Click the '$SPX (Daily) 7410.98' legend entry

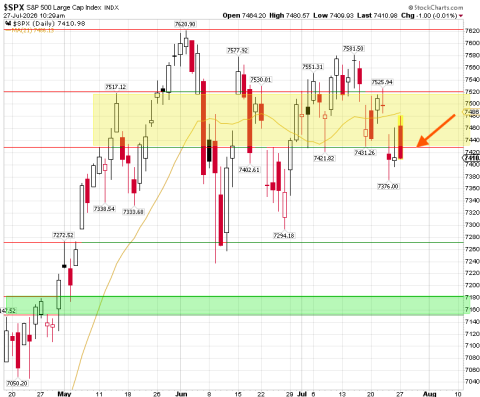point(49,24)
